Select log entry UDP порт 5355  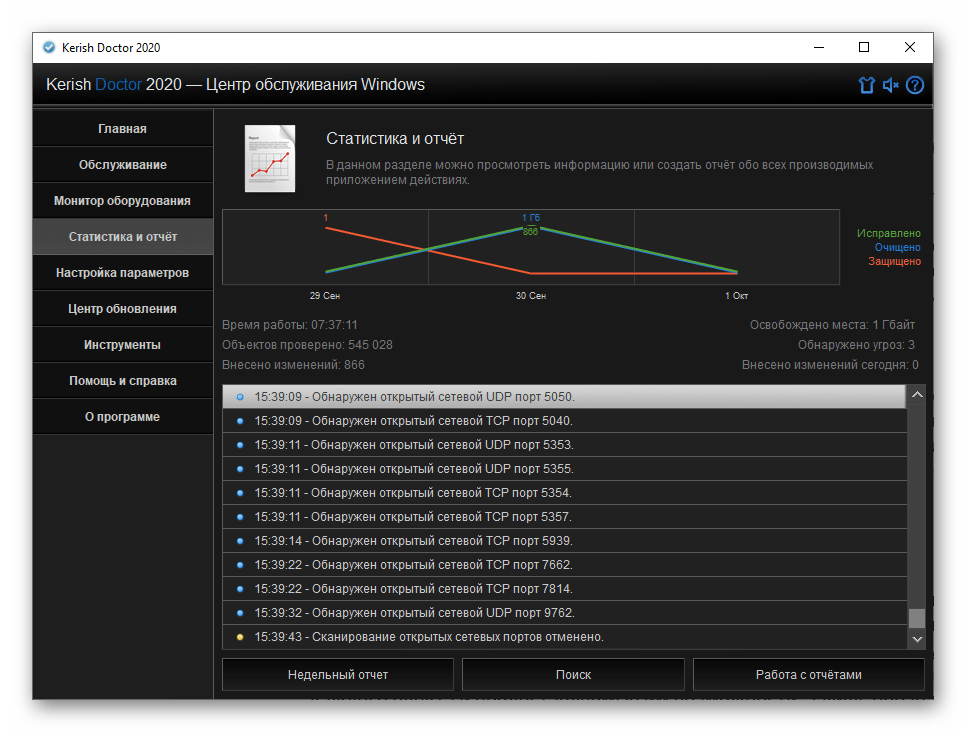pos(564,469)
